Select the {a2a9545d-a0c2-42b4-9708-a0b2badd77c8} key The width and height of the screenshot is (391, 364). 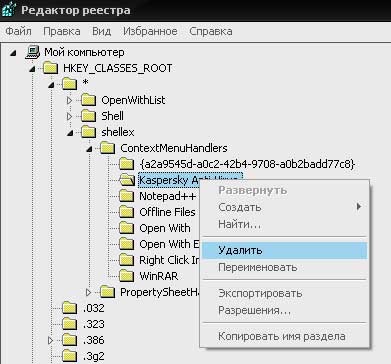pyautogui.click(x=247, y=164)
